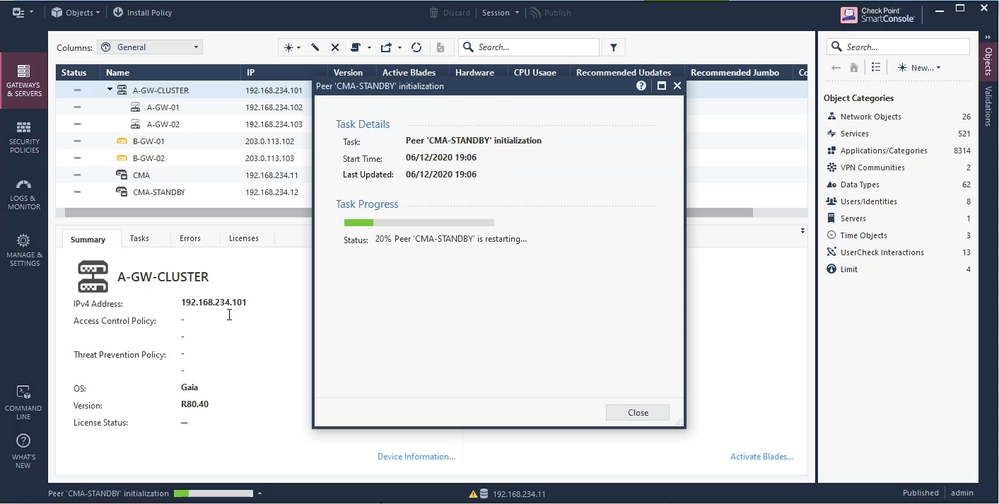Click Close button in initialization dialog

(637, 412)
